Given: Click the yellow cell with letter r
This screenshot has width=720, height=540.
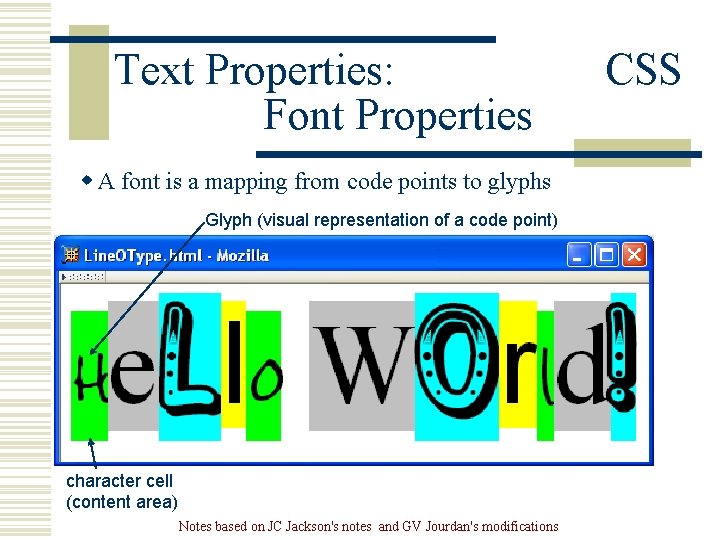Looking at the screenshot, I should point(518,364).
